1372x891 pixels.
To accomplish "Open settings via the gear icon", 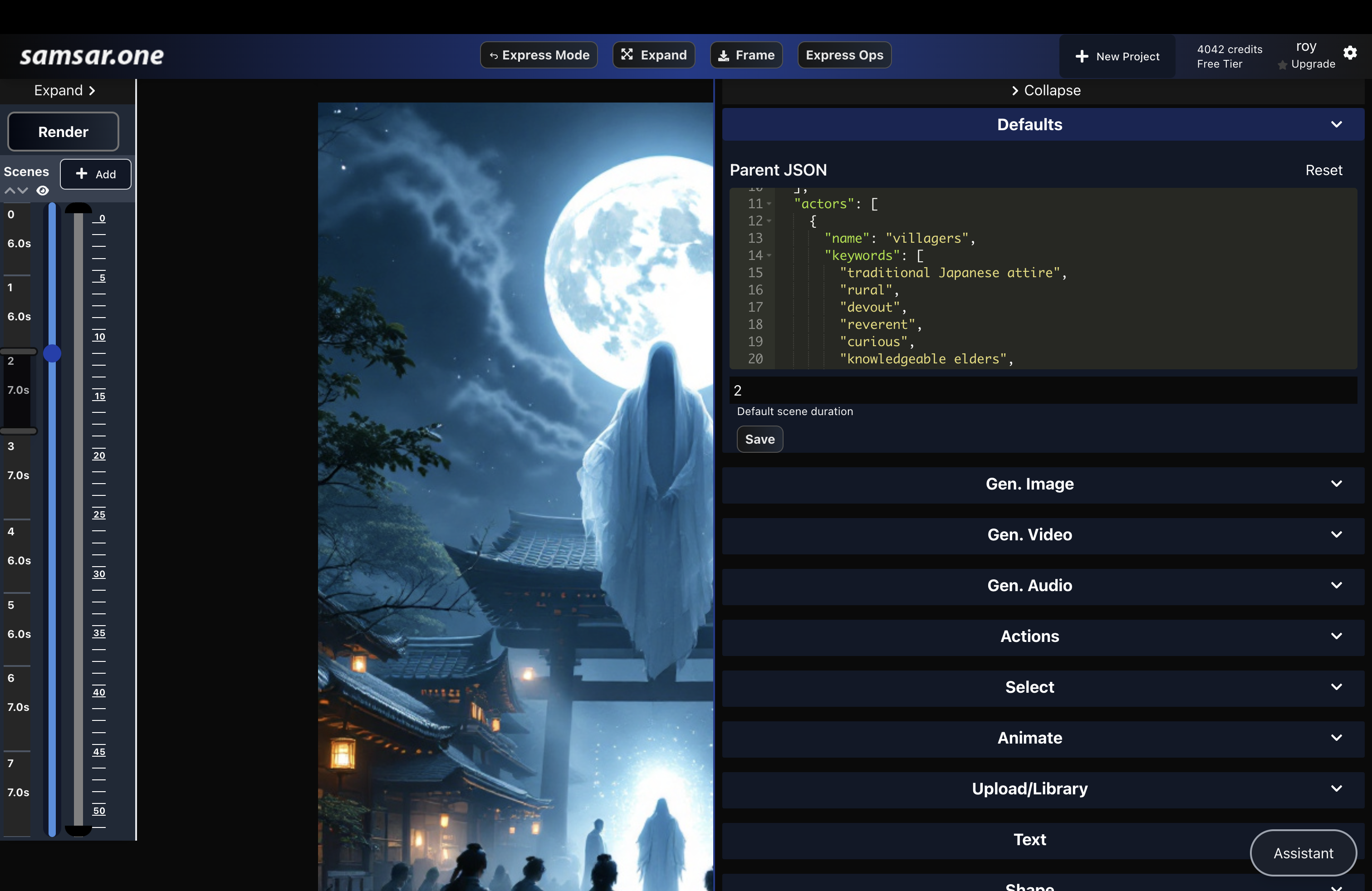I will [1349, 53].
